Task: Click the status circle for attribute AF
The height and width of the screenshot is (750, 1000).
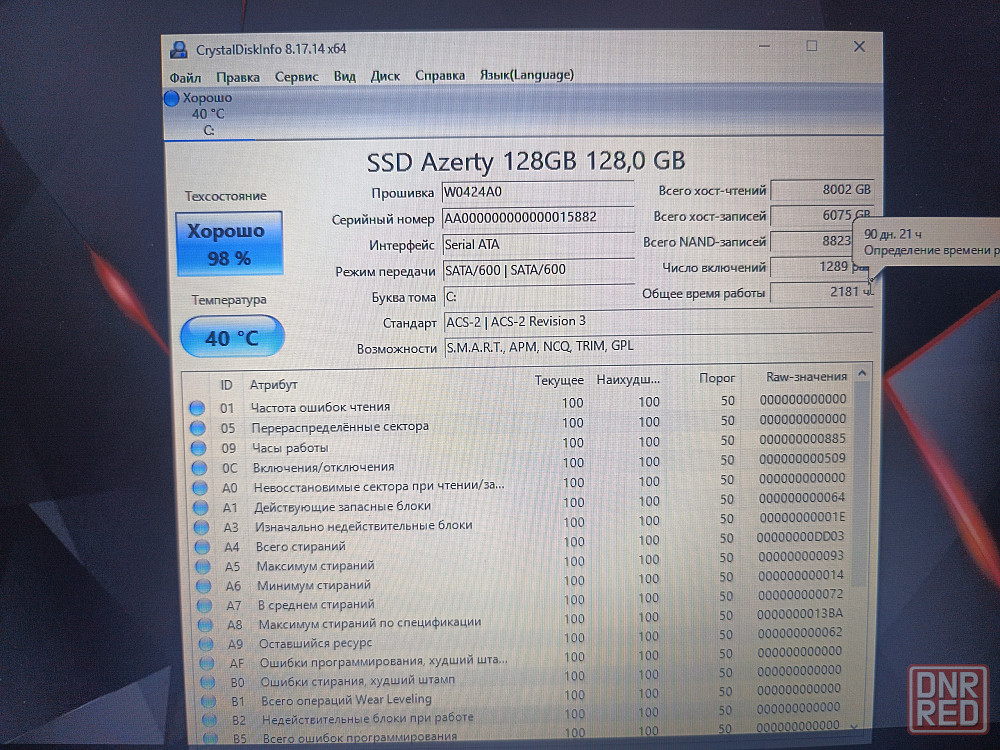Action: 207,663
